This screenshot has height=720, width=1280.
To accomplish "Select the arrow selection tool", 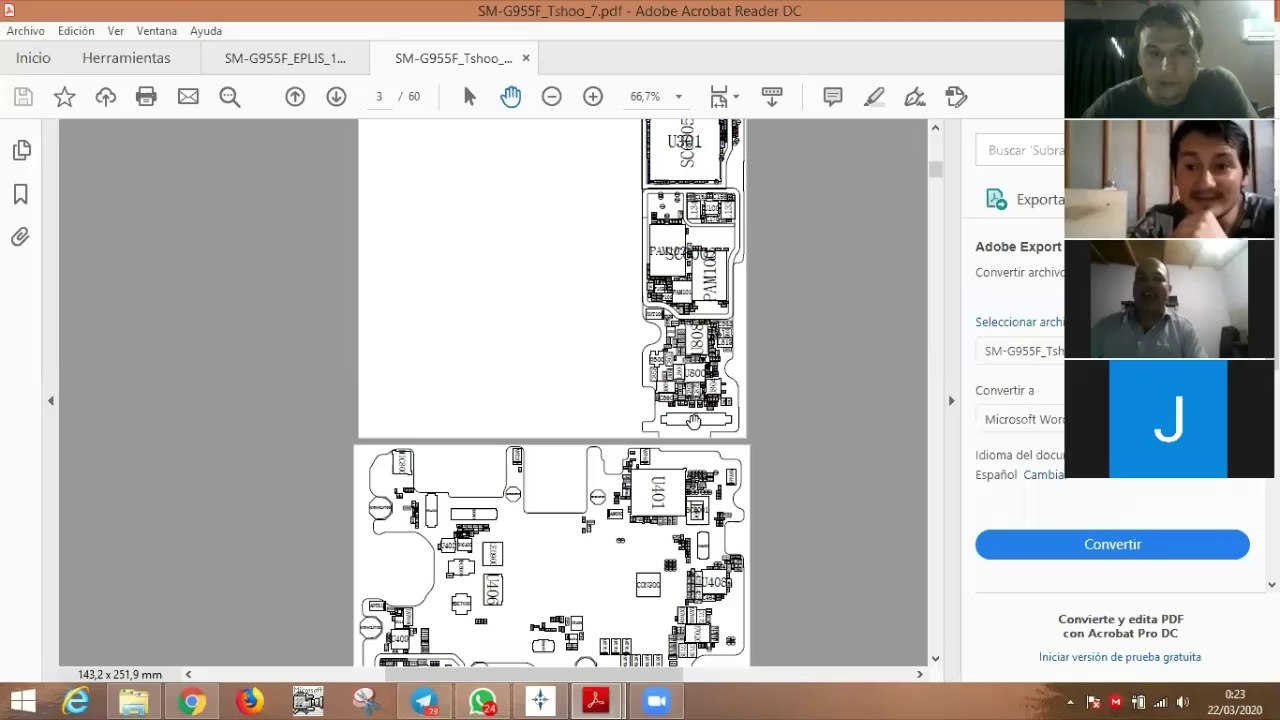I will point(470,97).
